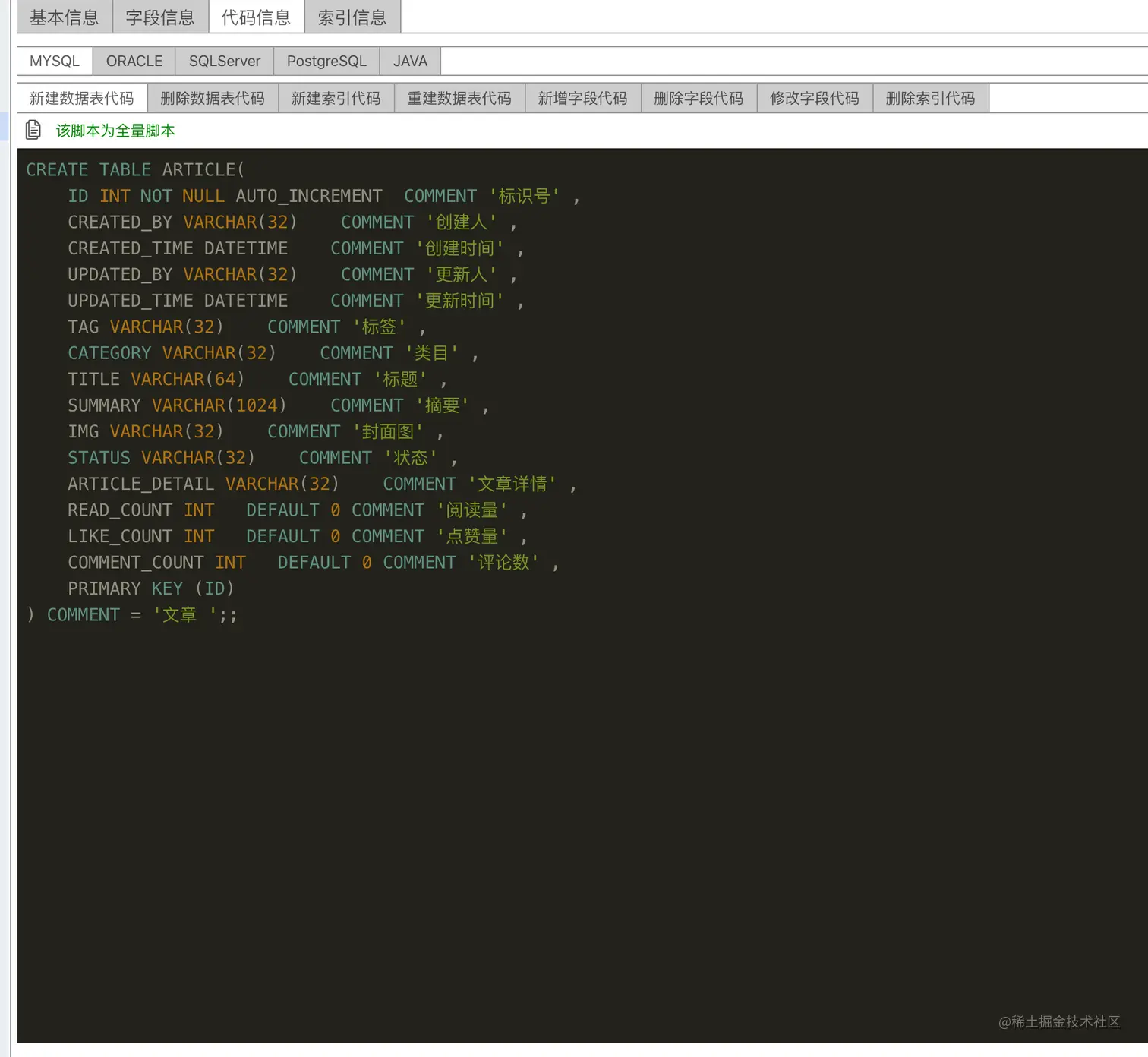The image size is (1148, 1057).
Task: Click the '评论数' comment string
Action: (x=503, y=563)
